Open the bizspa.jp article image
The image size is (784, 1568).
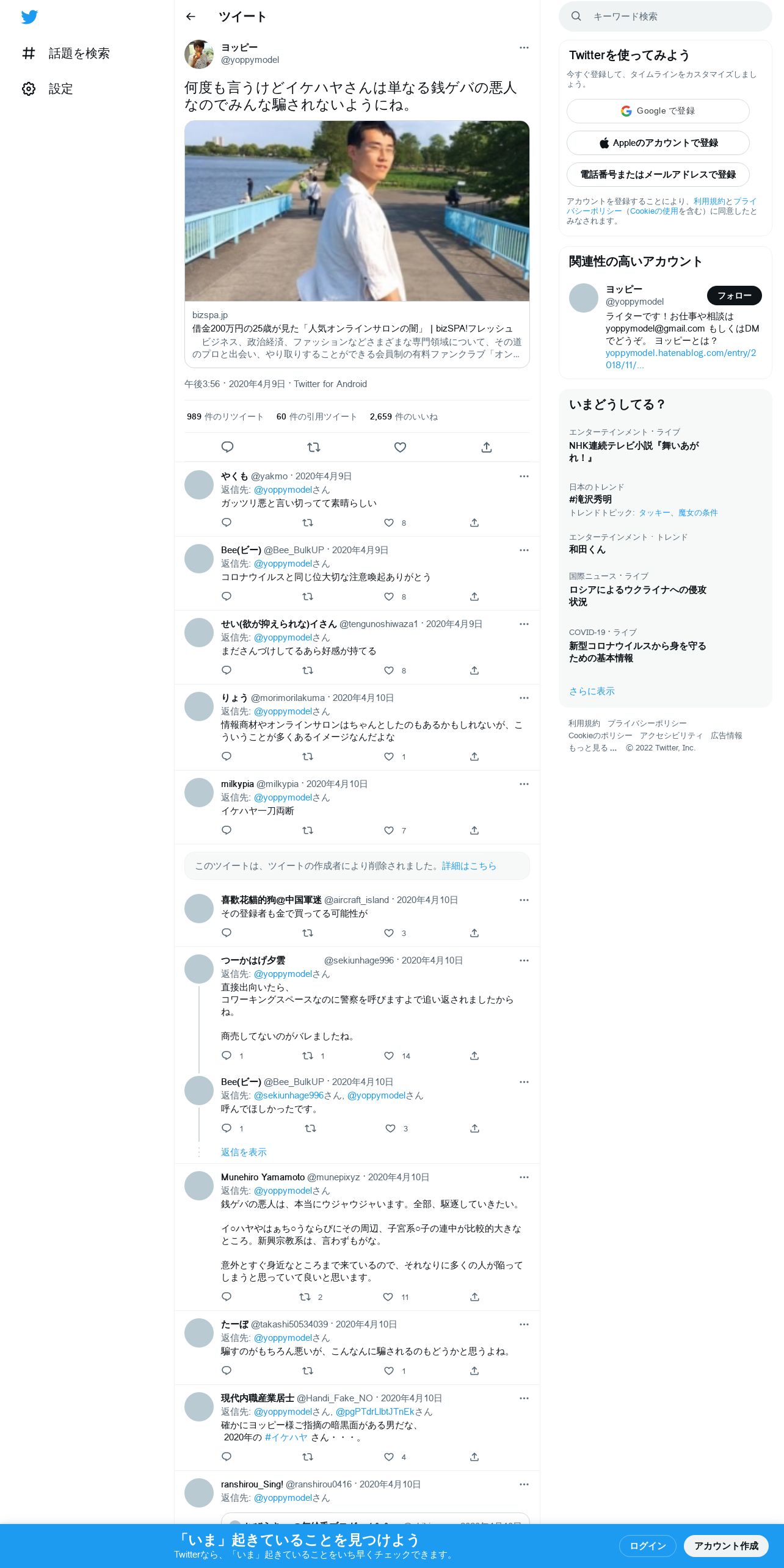tap(357, 211)
